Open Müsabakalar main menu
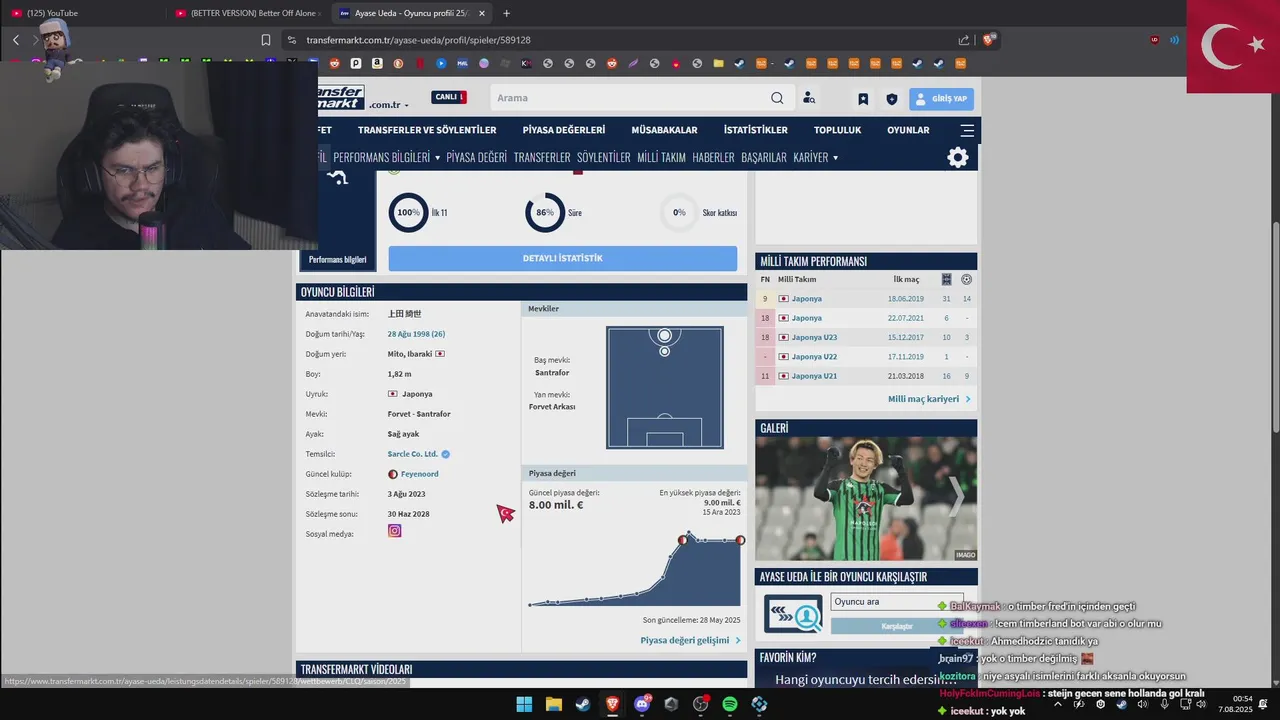The width and height of the screenshot is (1280, 720). point(664,130)
